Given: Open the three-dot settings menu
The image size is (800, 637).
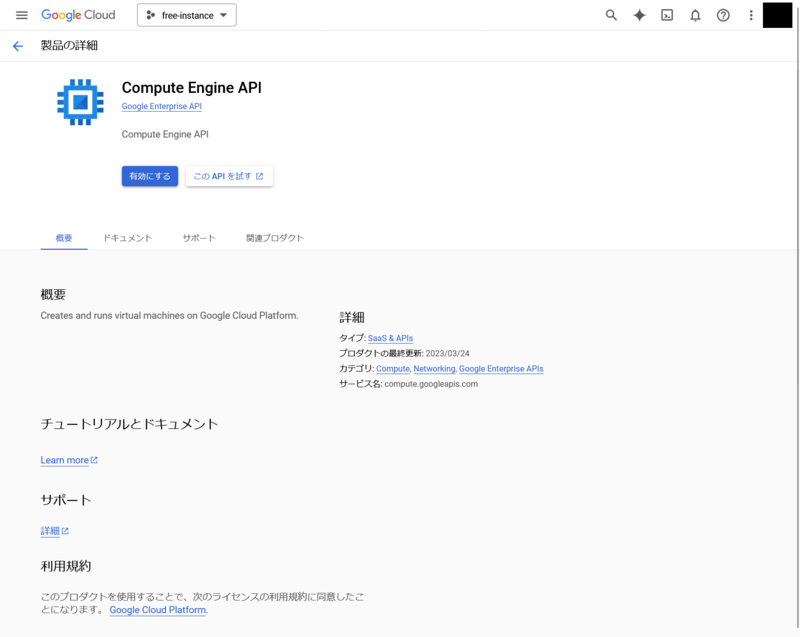Looking at the screenshot, I should point(751,15).
